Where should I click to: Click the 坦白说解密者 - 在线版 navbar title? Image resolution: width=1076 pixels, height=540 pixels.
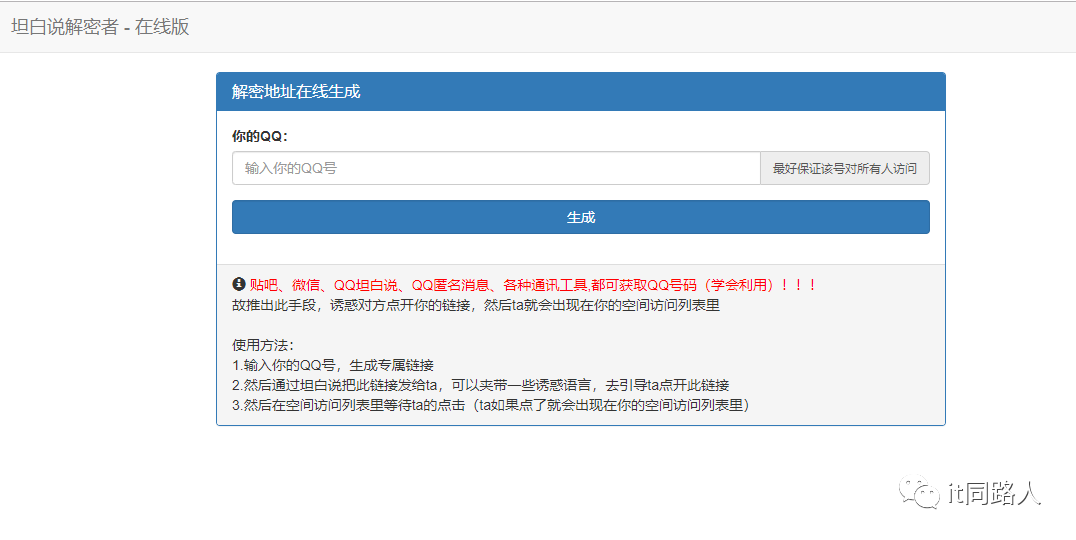coord(100,27)
